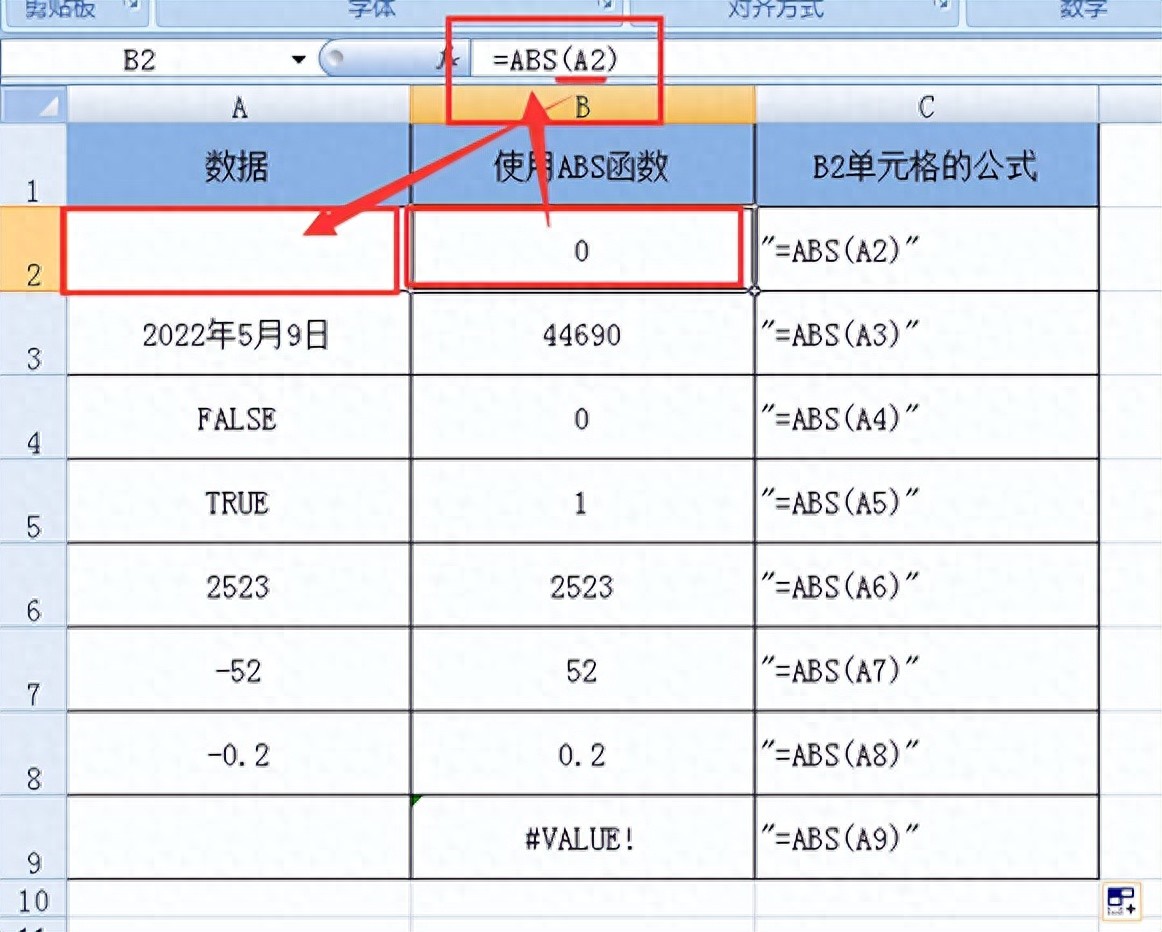Select column B header
The image size is (1162, 932).
click(x=582, y=106)
